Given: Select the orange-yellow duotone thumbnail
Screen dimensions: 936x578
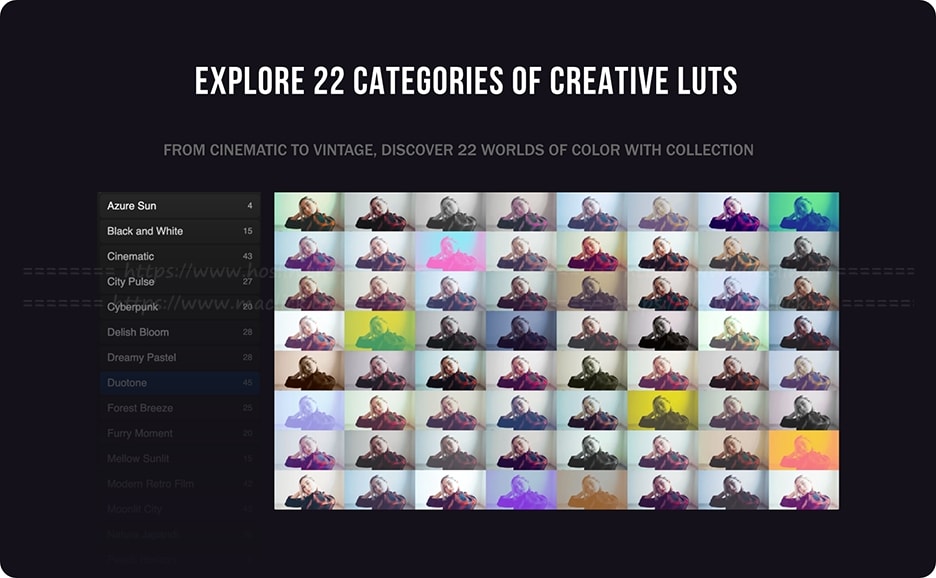Looking at the screenshot, I should [x=803, y=450].
